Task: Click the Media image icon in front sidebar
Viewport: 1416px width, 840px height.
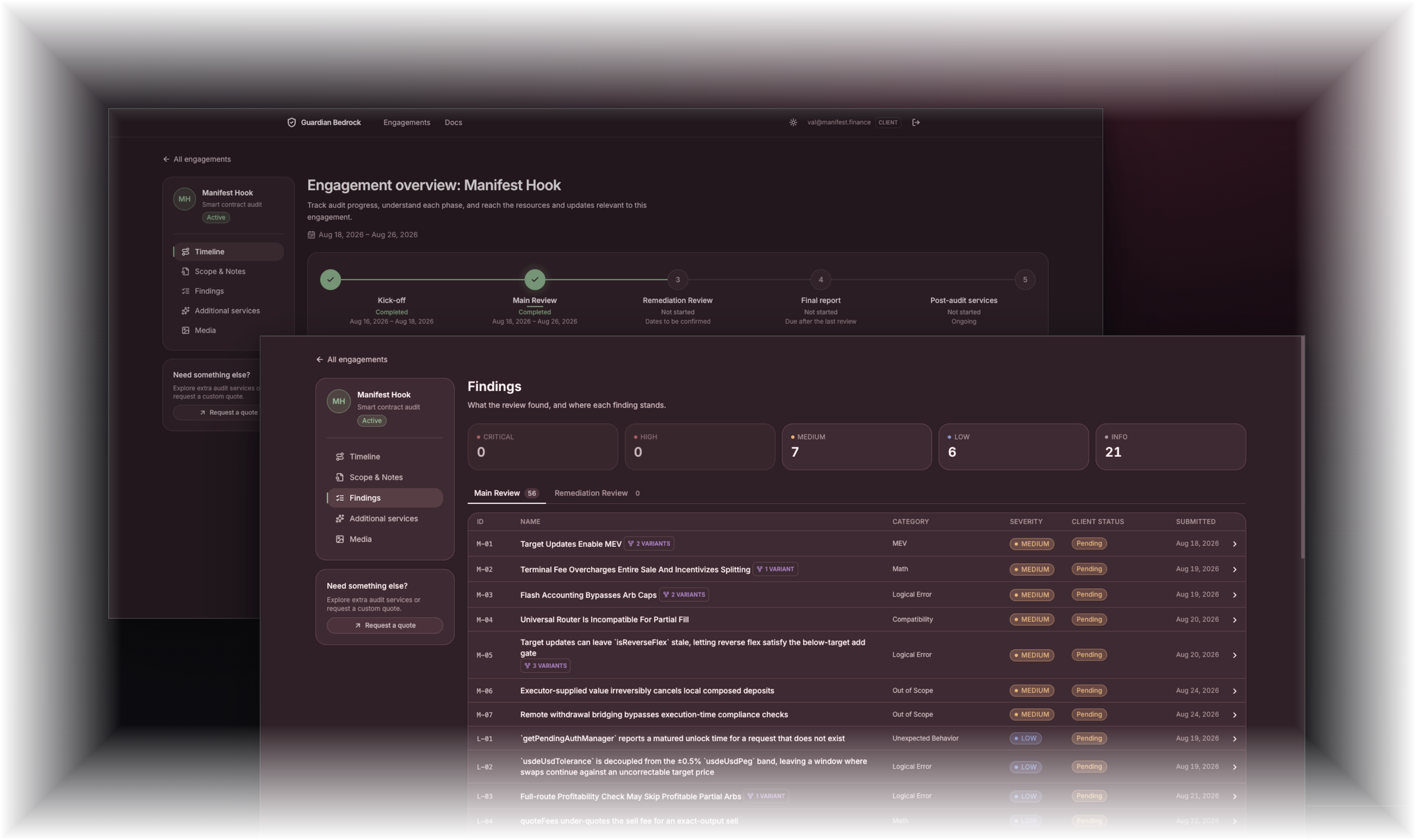Action: (340, 539)
